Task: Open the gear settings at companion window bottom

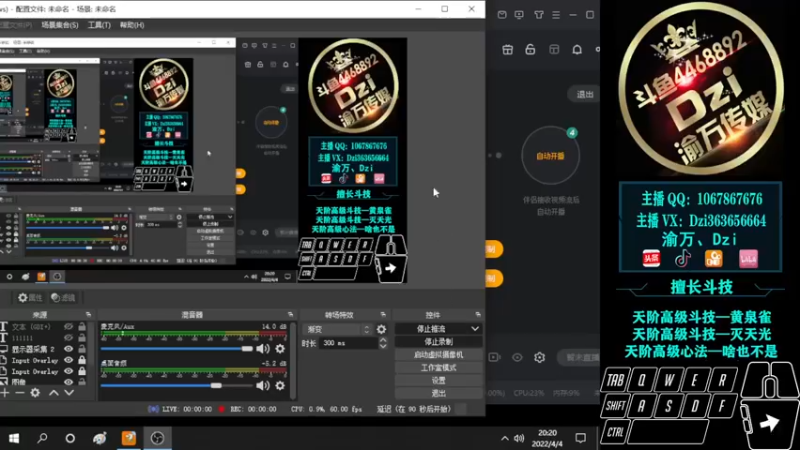Action: (x=540, y=357)
